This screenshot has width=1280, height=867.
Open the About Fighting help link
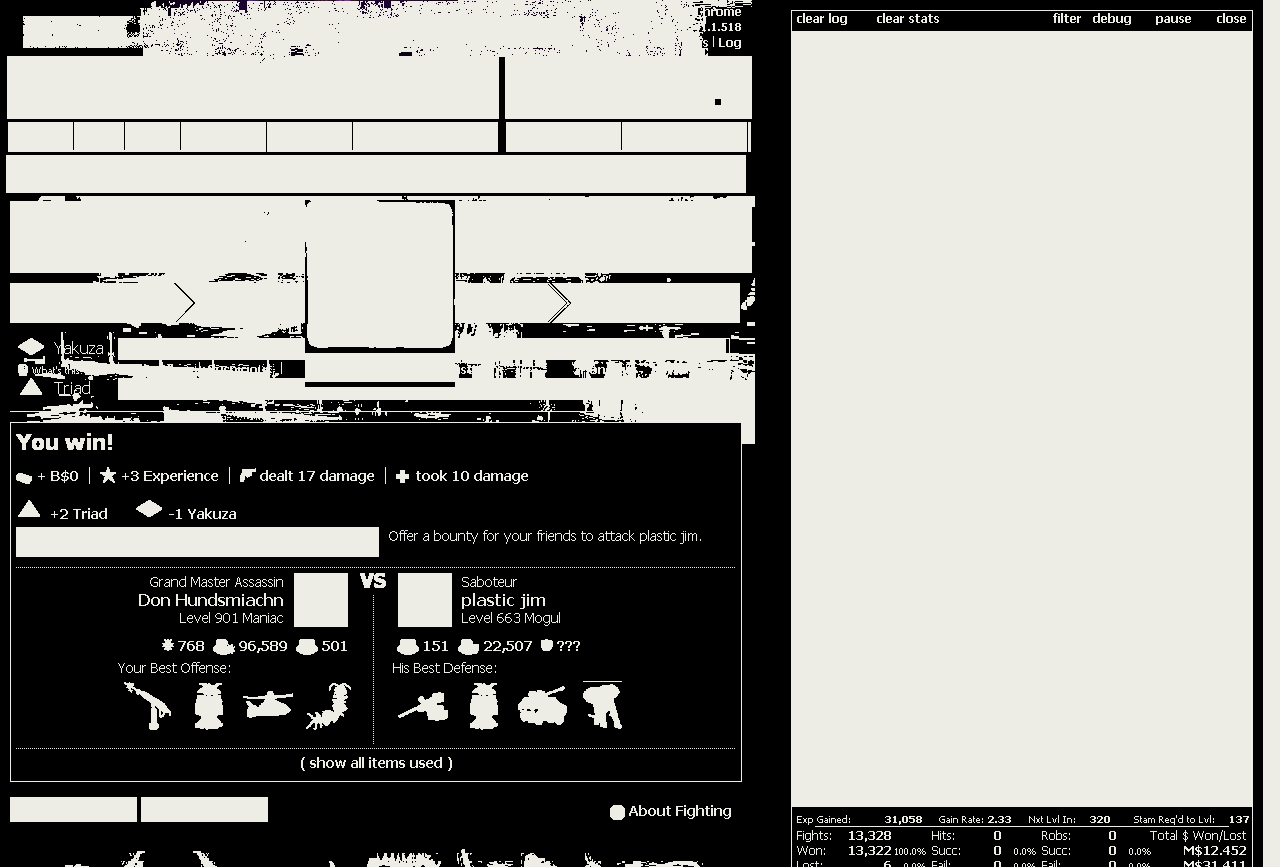(x=680, y=811)
